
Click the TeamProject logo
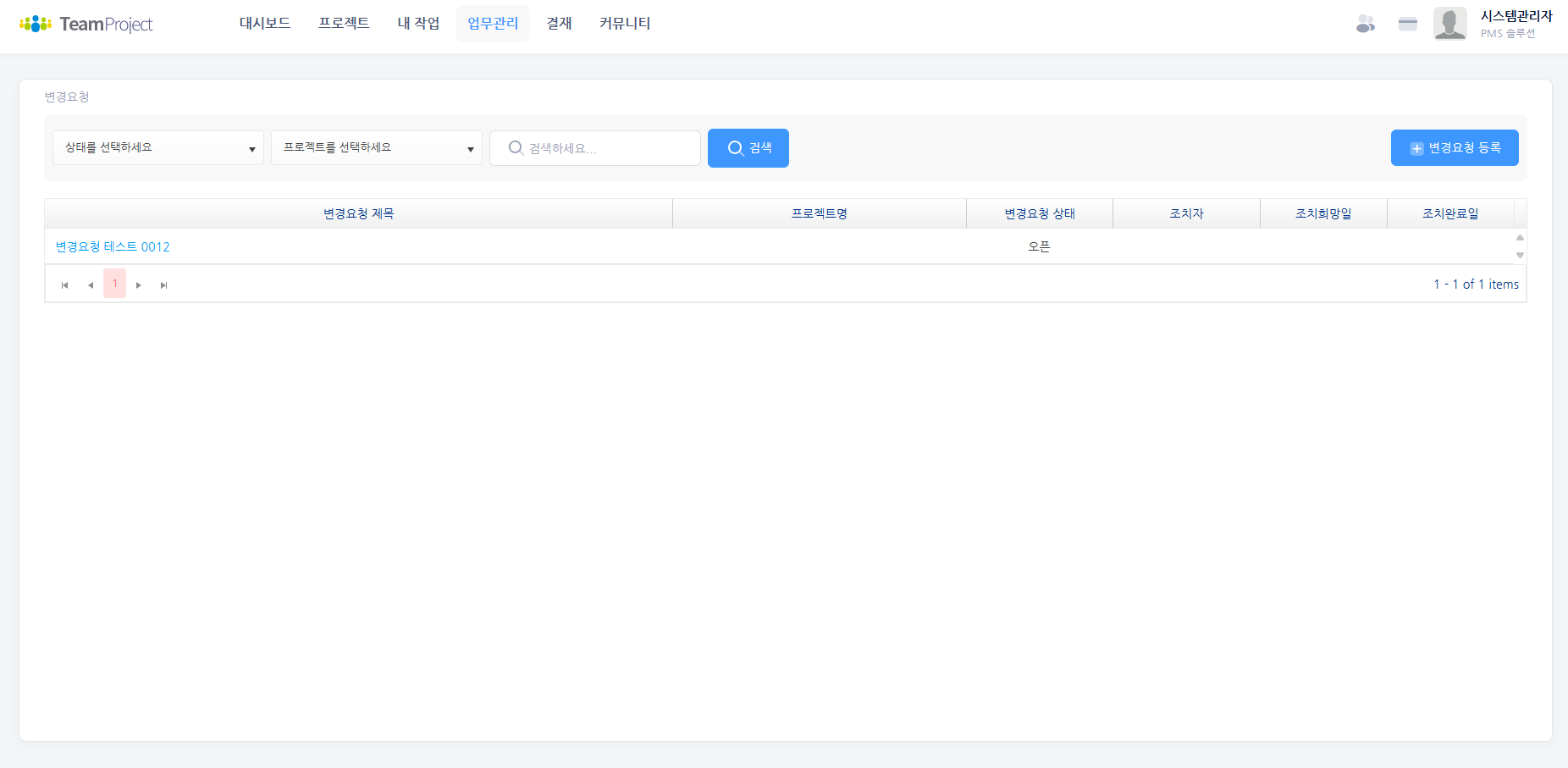[x=86, y=24]
